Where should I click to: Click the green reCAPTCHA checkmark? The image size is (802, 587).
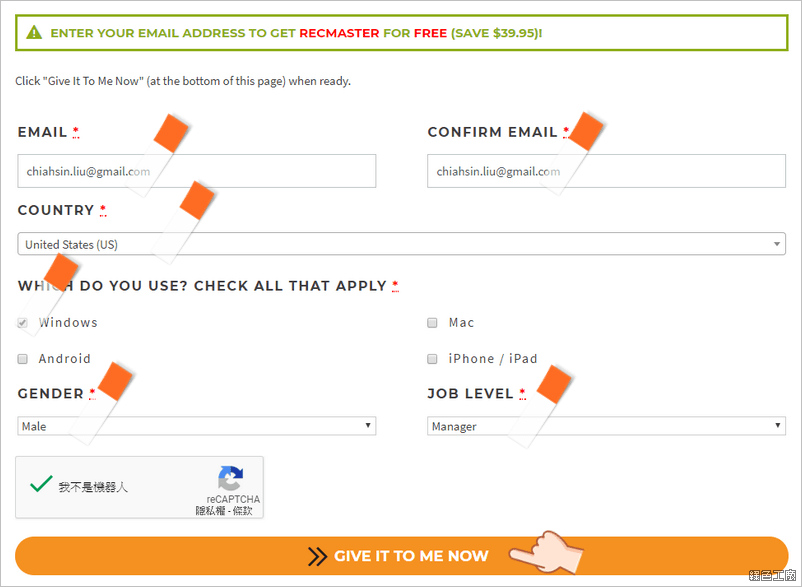[x=41, y=483]
